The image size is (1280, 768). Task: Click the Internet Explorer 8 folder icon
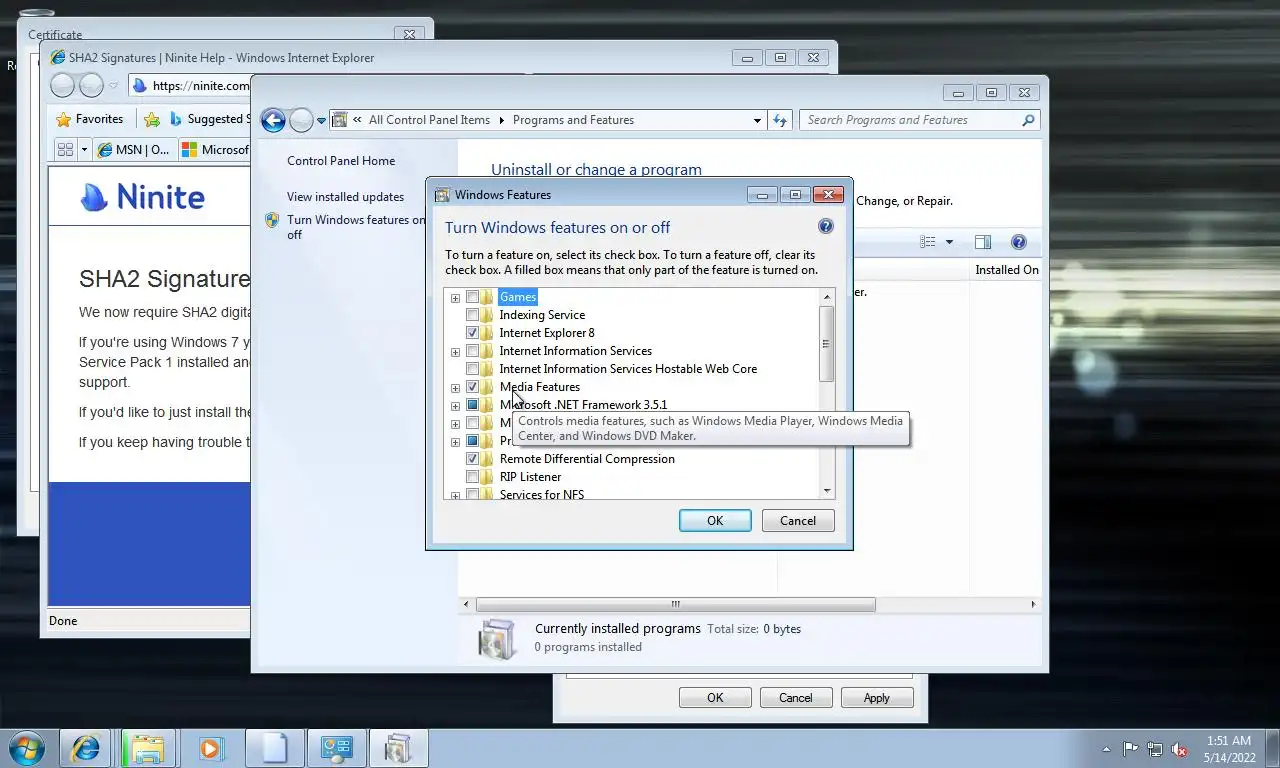[x=487, y=333]
